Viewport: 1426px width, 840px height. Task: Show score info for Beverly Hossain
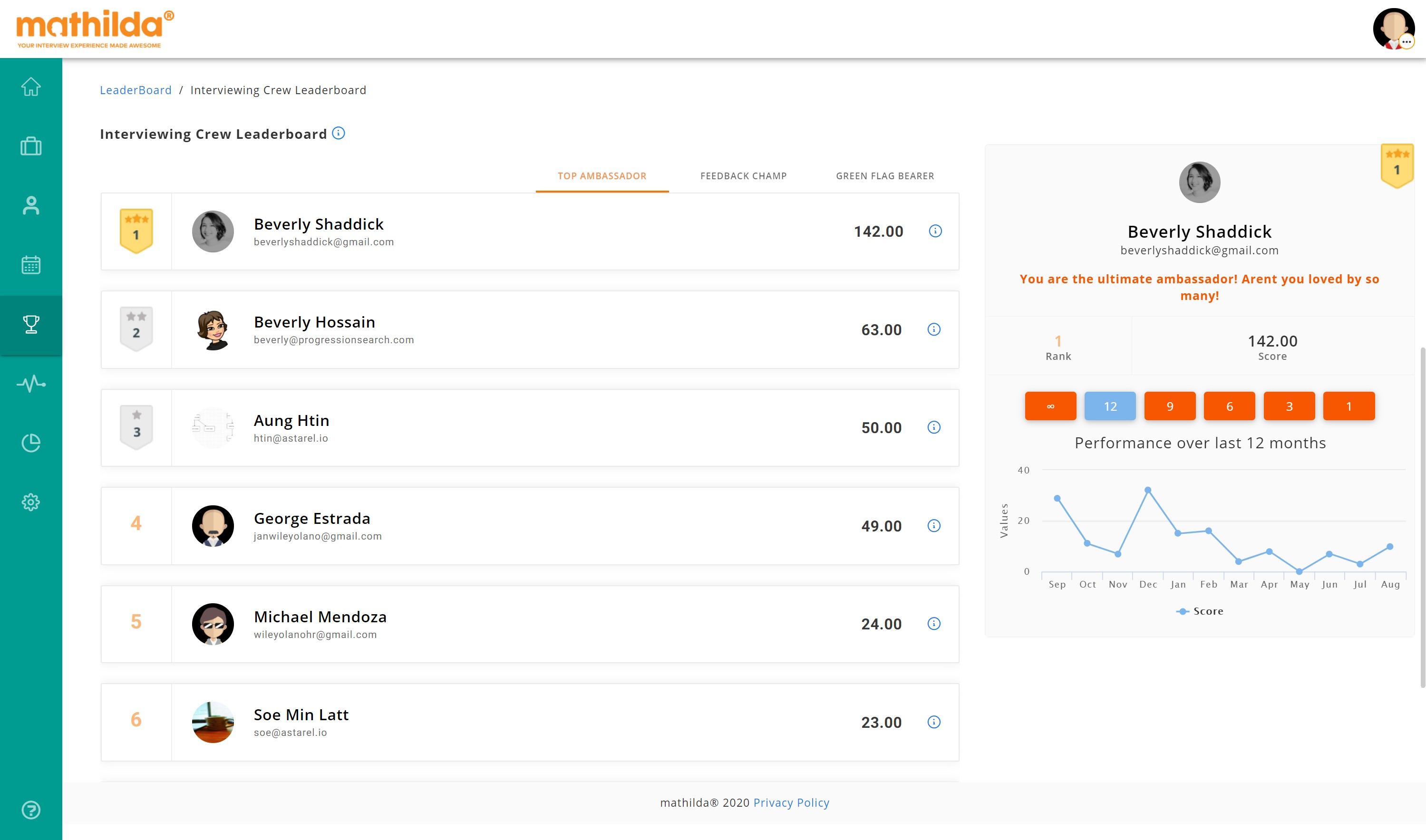tap(934, 329)
